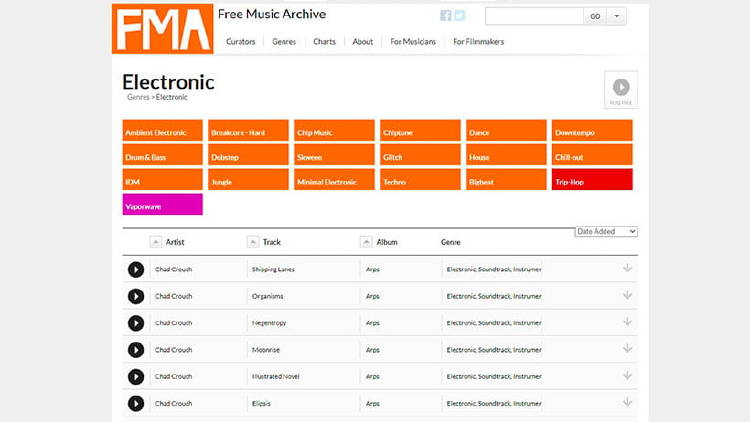Download the Organisms track
This screenshot has width=750, height=422.
click(628, 295)
